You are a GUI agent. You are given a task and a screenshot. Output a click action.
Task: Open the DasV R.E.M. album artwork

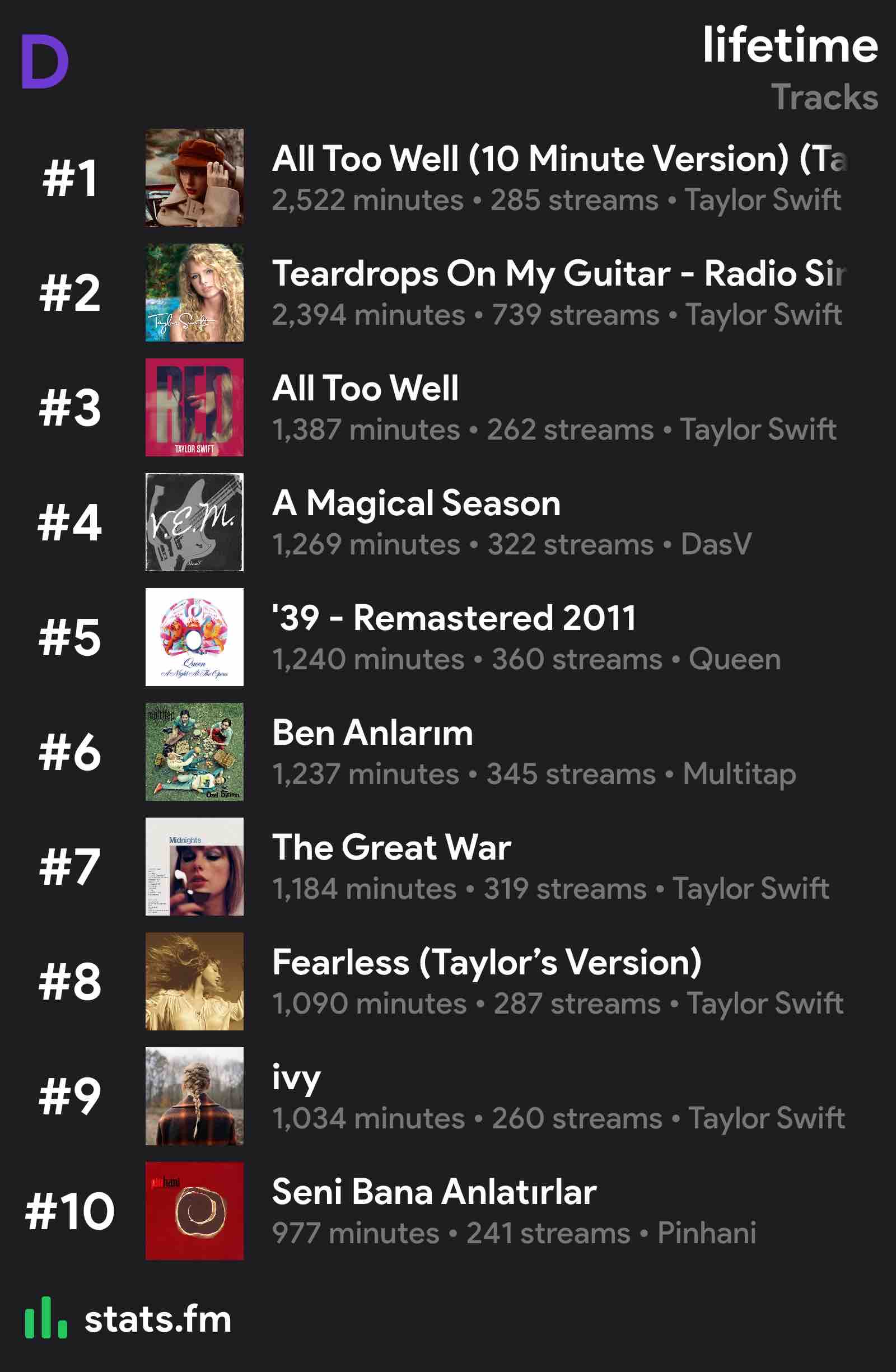click(x=194, y=522)
